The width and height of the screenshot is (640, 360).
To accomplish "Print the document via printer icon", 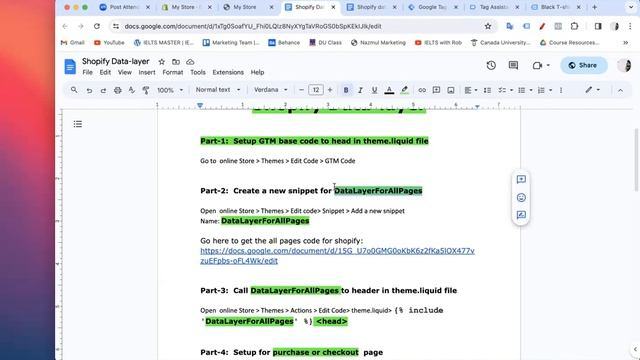I will tap(118, 90).
